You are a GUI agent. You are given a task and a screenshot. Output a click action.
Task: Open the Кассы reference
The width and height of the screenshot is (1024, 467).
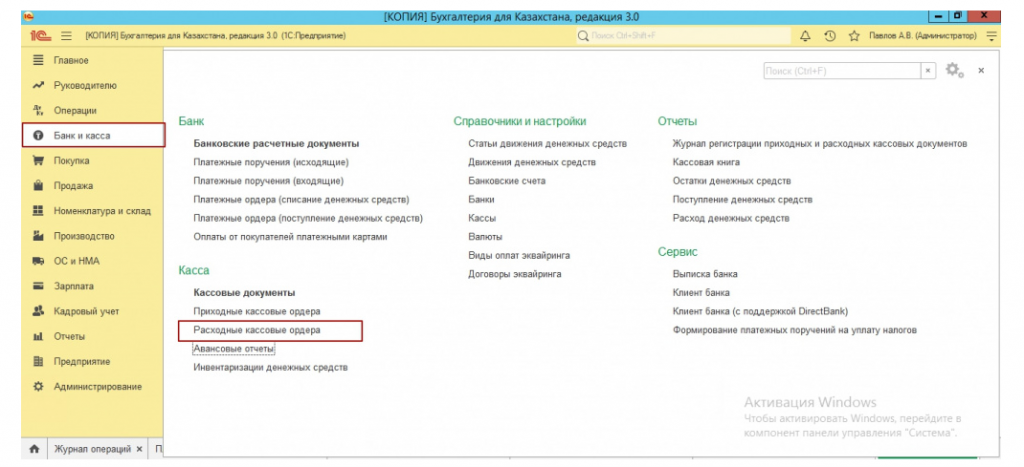tap(482, 218)
